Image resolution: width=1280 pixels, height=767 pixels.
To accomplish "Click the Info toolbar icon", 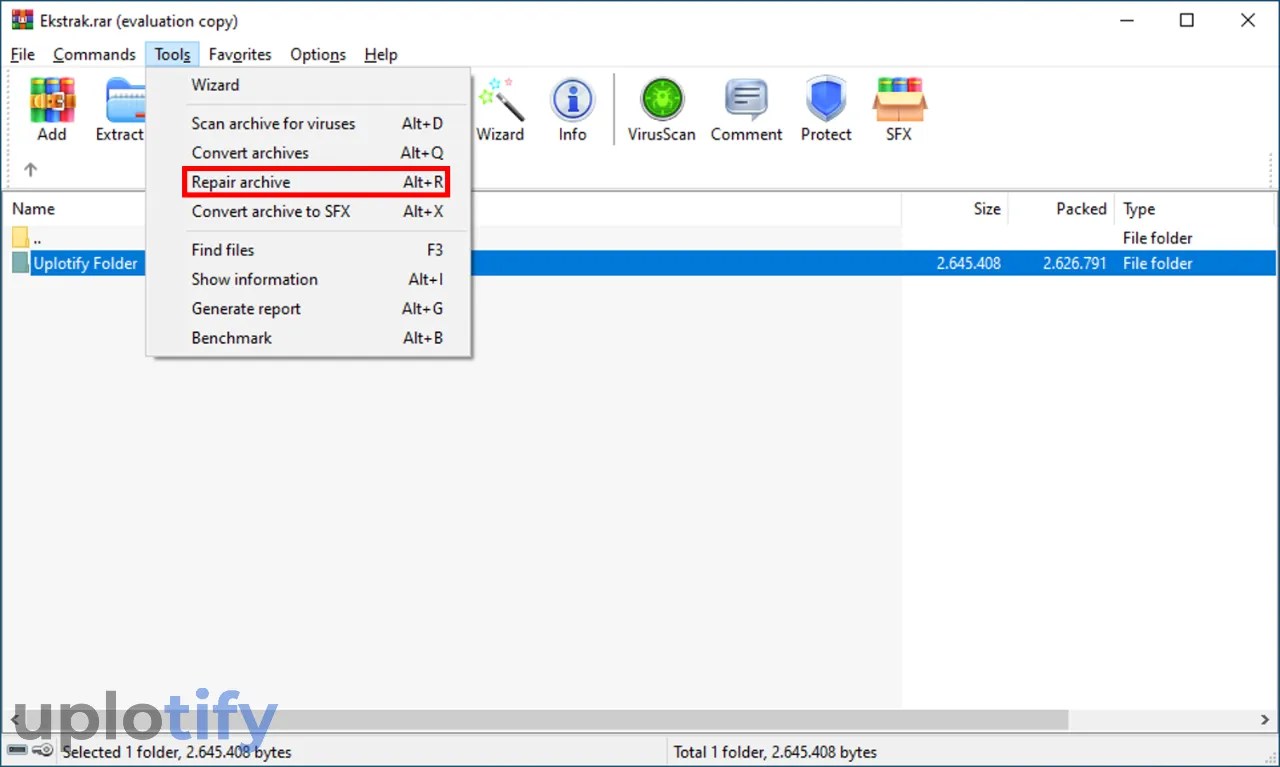I will tap(572, 110).
